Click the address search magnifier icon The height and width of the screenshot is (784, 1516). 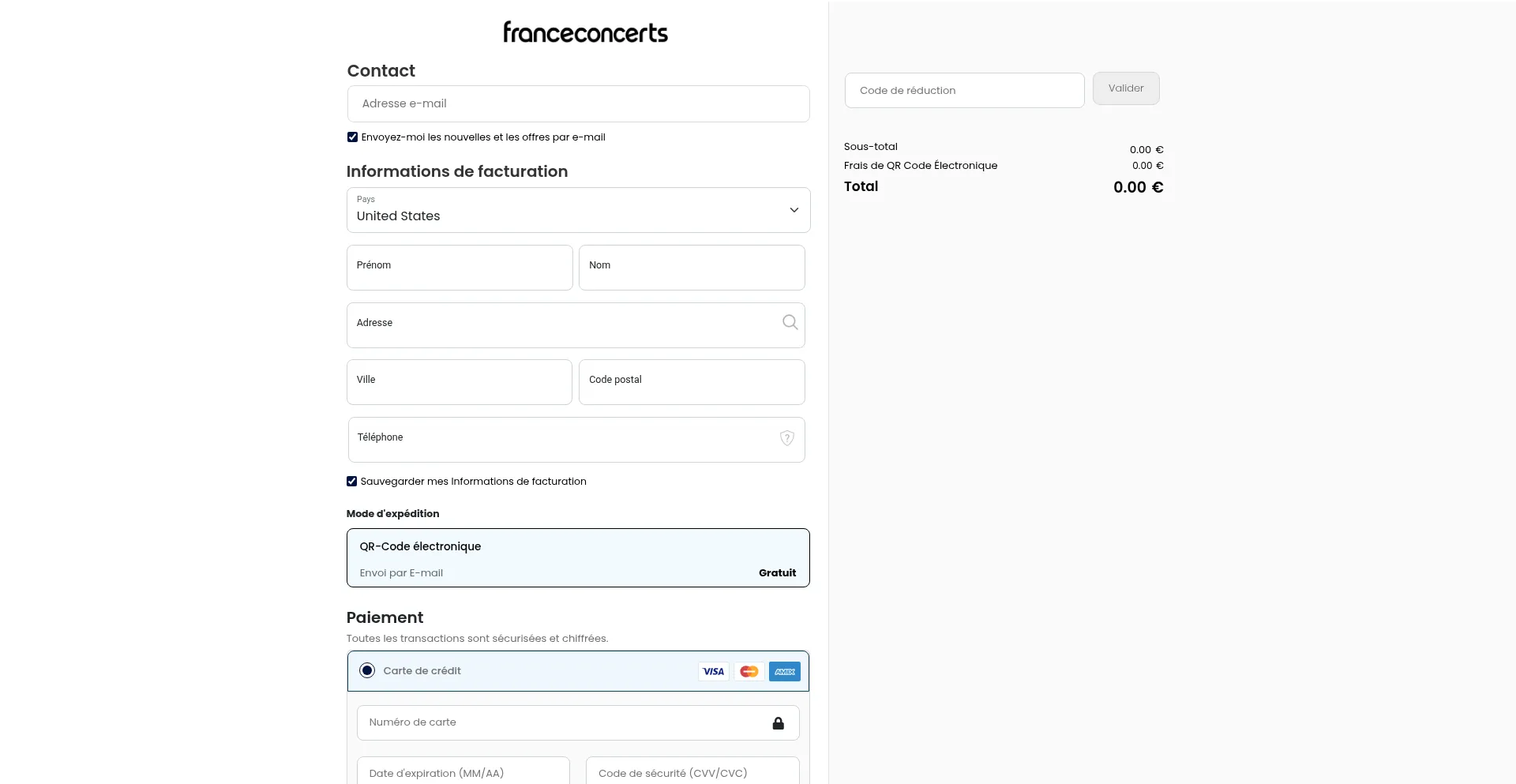tap(790, 322)
